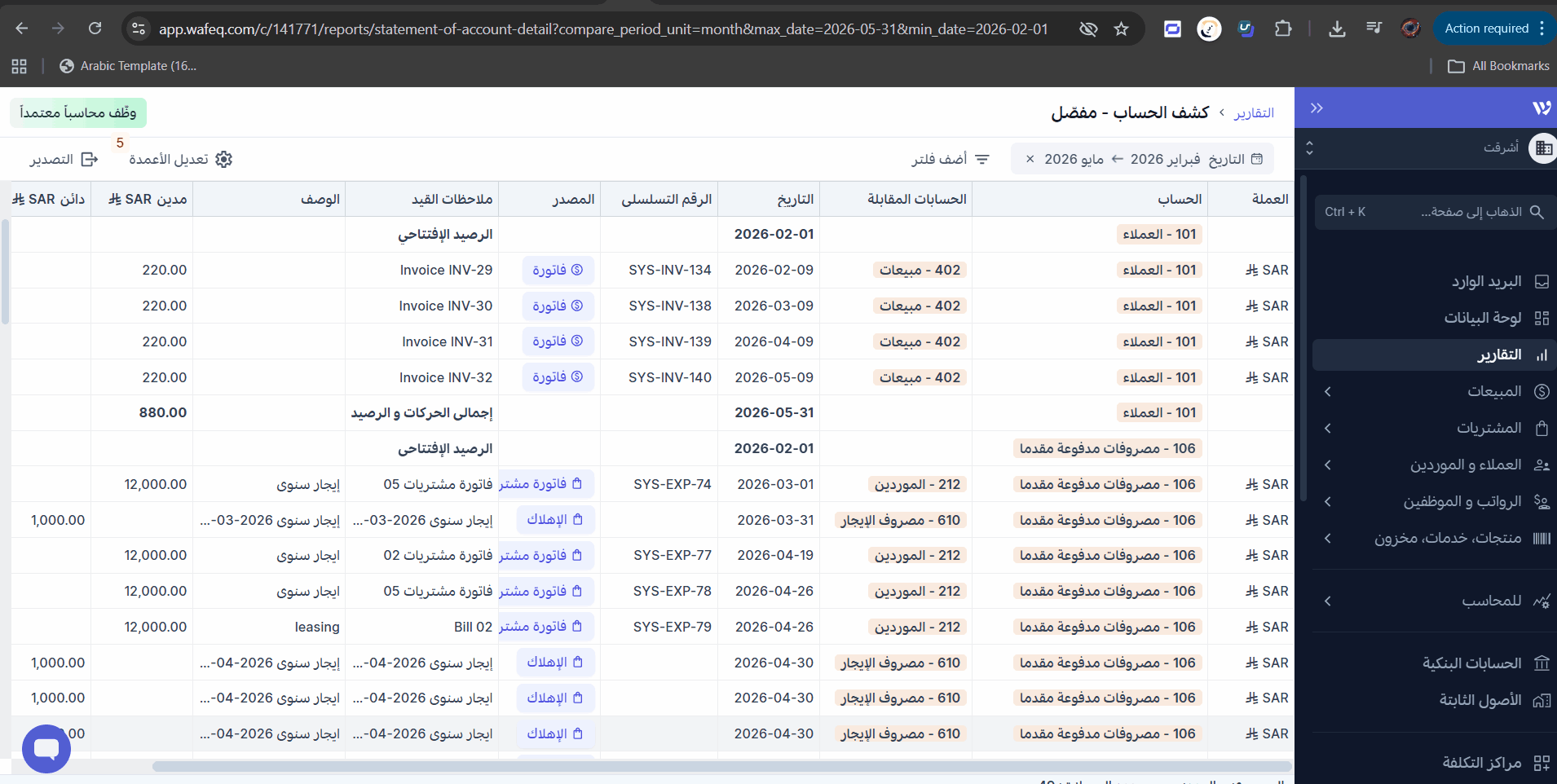Open the company switcher أشرف

click(x=1427, y=148)
